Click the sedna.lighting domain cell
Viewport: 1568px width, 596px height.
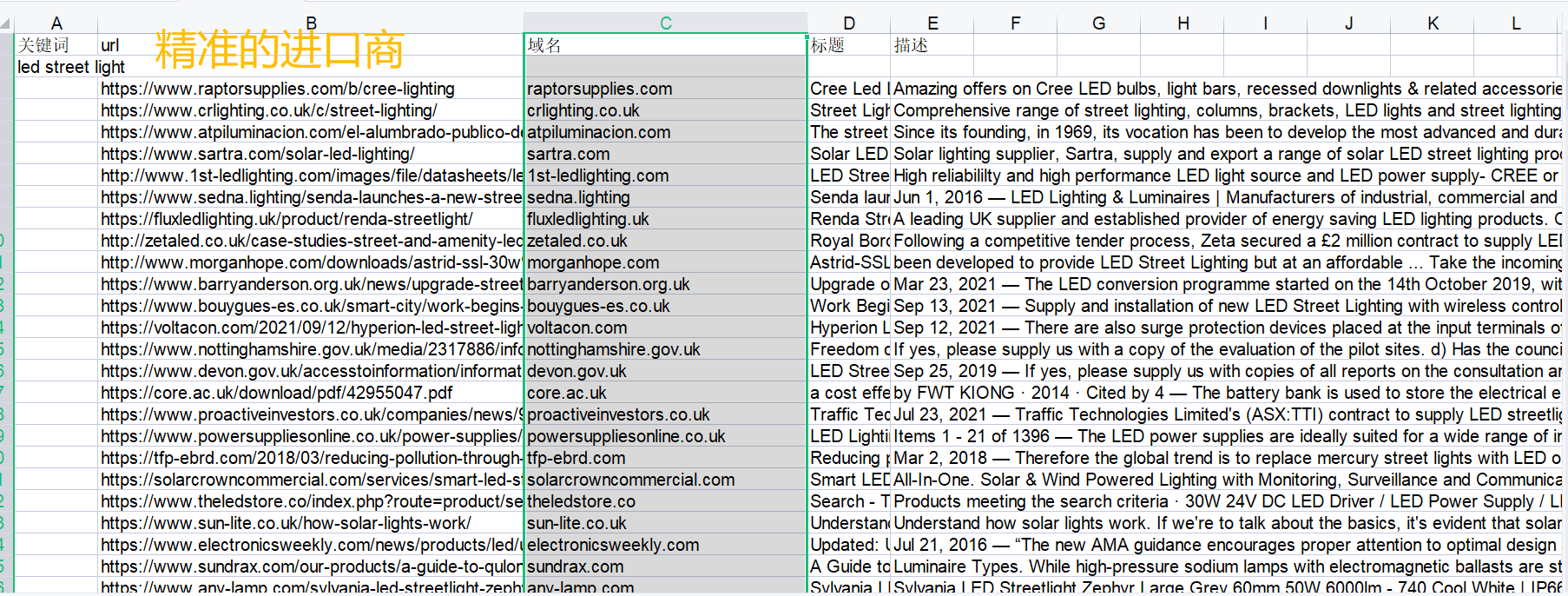point(666,197)
